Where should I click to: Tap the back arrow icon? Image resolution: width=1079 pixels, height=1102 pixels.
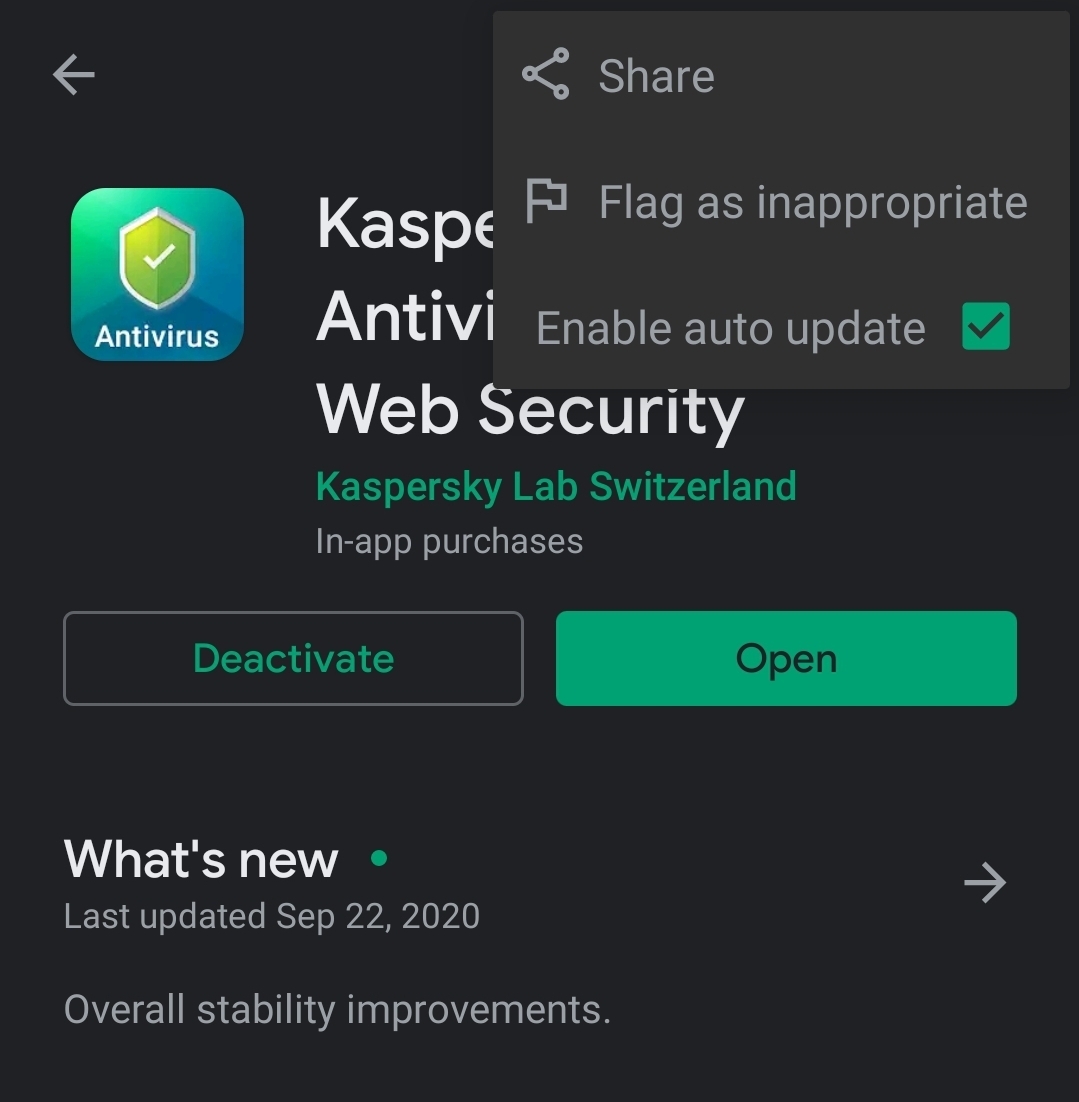click(74, 74)
